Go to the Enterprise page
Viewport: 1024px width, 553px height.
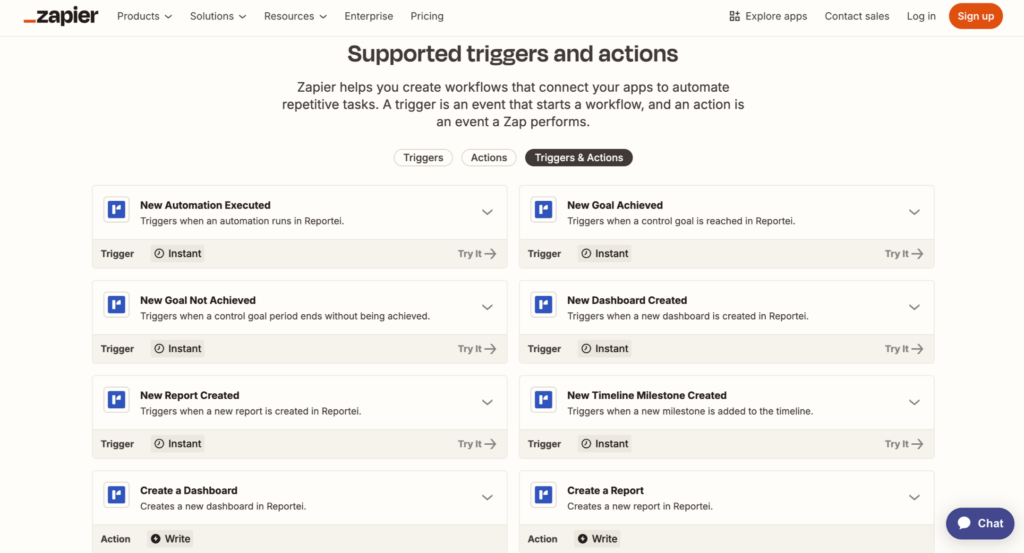coord(369,16)
